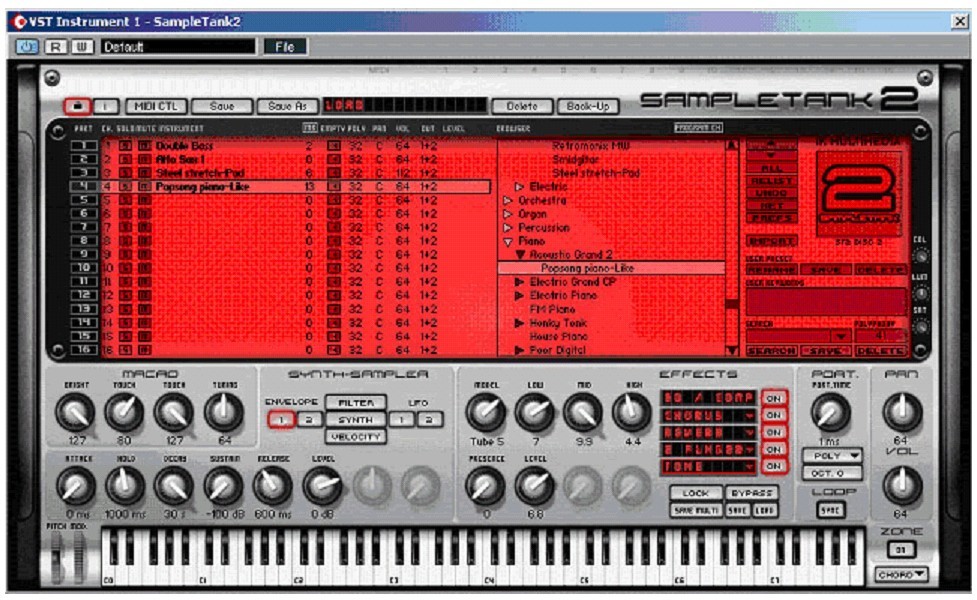Click the MIDI CTL button
Viewport: 977px width, 600px height.
153,105
